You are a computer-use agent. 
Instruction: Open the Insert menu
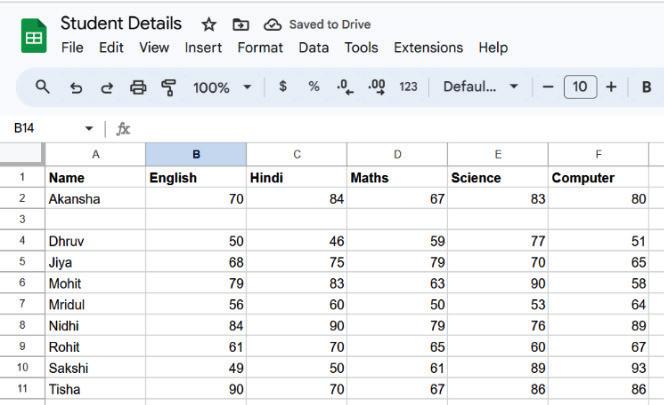click(203, 47)
